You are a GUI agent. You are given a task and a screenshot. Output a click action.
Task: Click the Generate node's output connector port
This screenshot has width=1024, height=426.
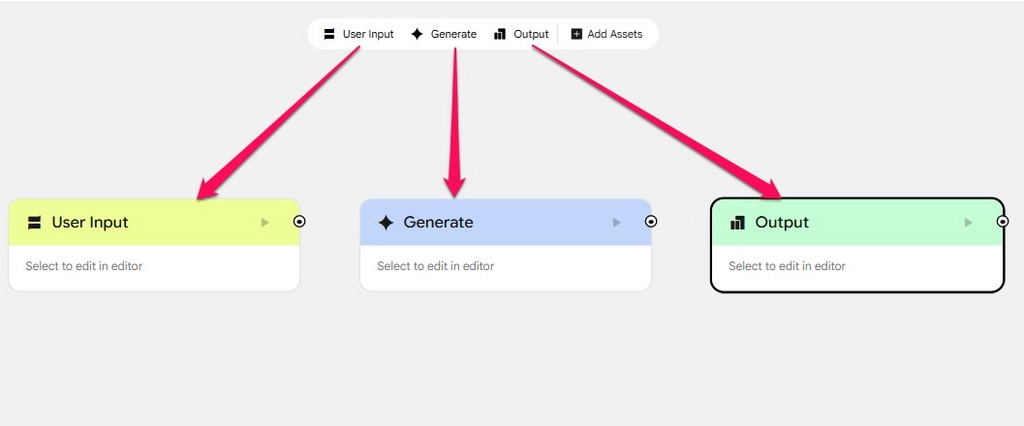click(651, 221)
